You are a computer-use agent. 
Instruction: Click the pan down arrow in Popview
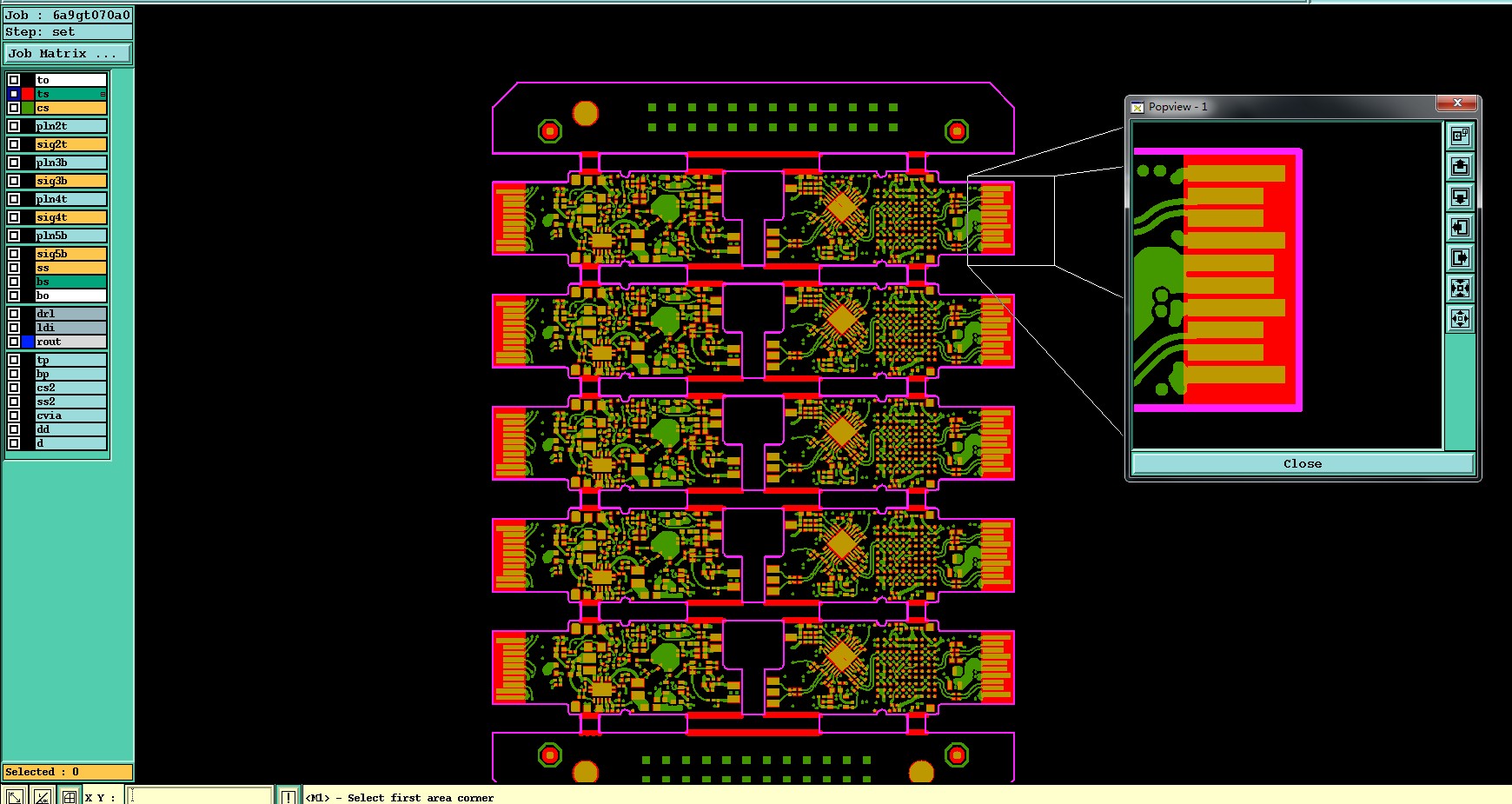pyautogui.click(x=1460, y=196)
